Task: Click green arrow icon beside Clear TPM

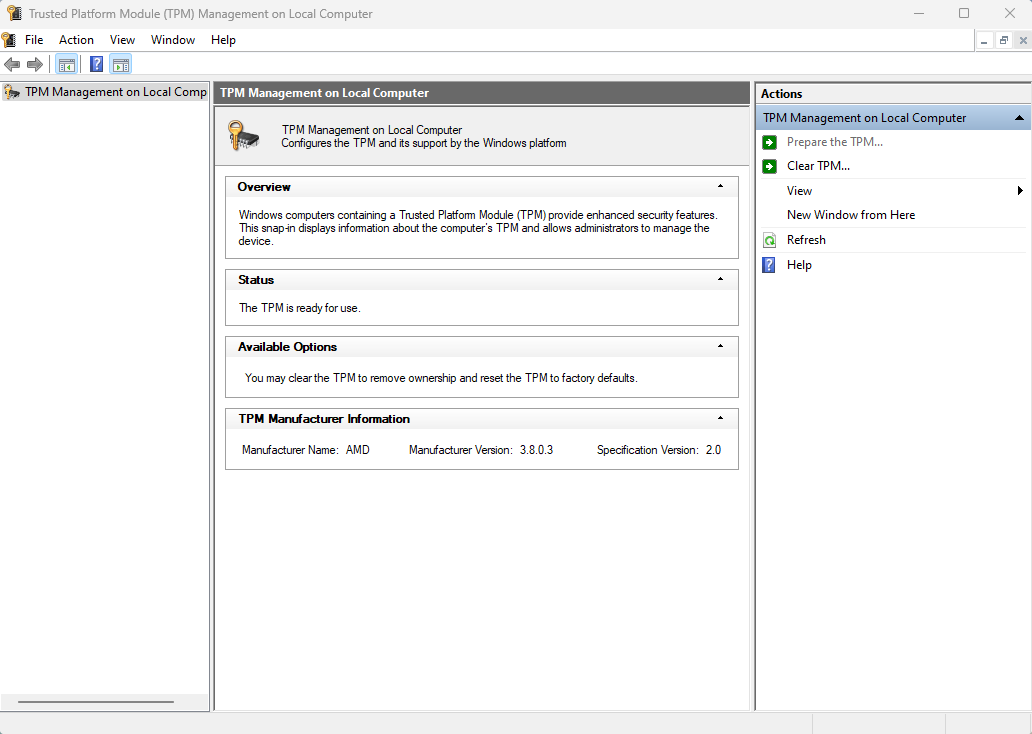Action: (x=769, y=167)
